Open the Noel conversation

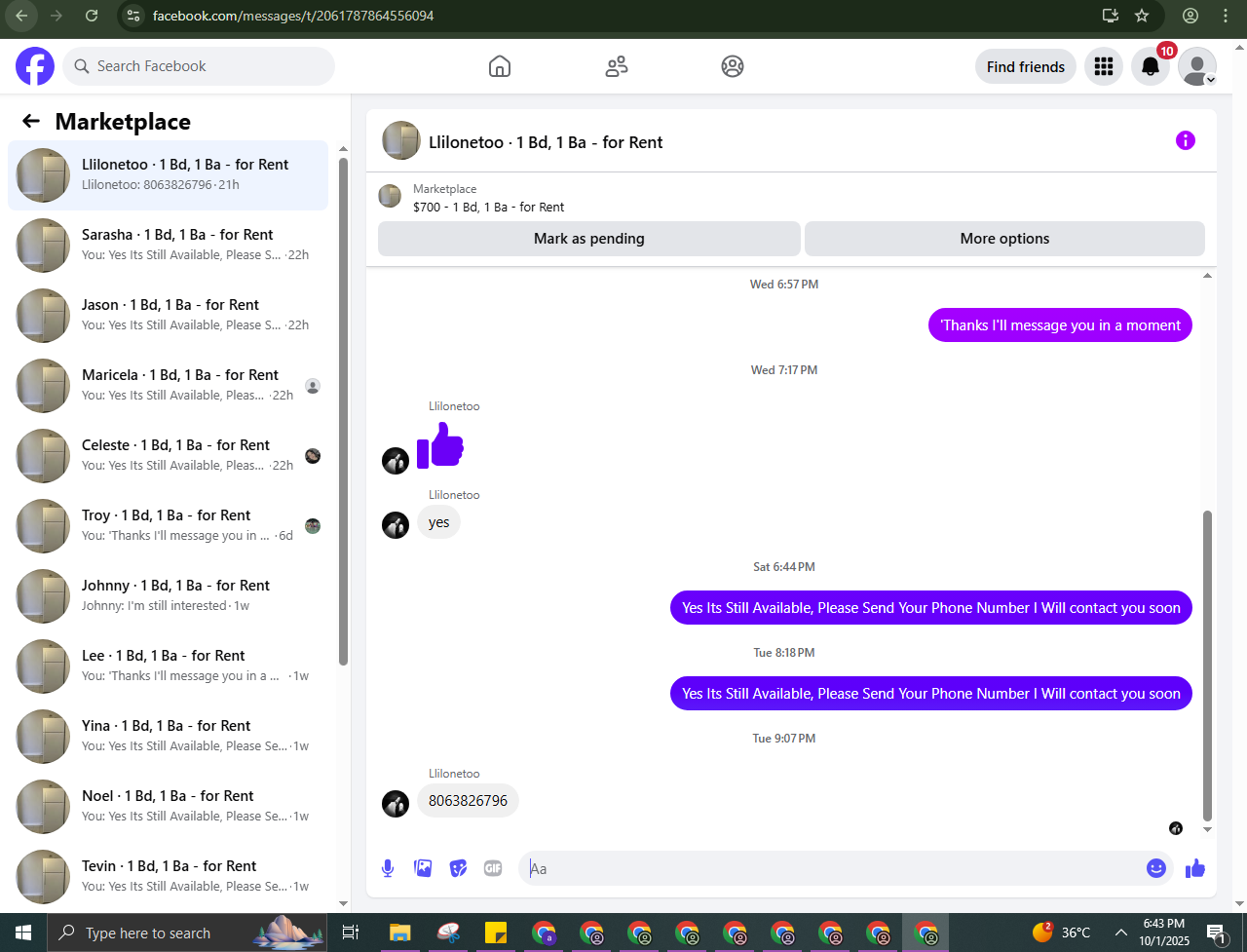tap(168, 807)
